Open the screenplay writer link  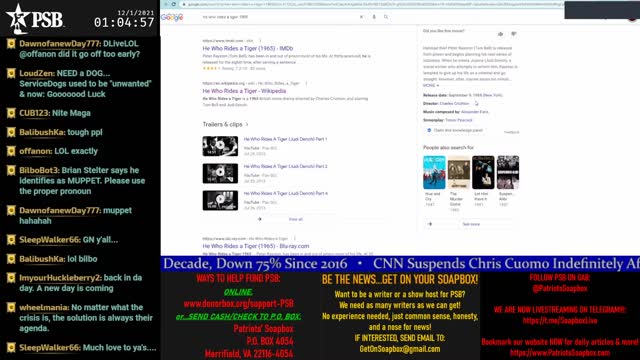tap(458, 120)
